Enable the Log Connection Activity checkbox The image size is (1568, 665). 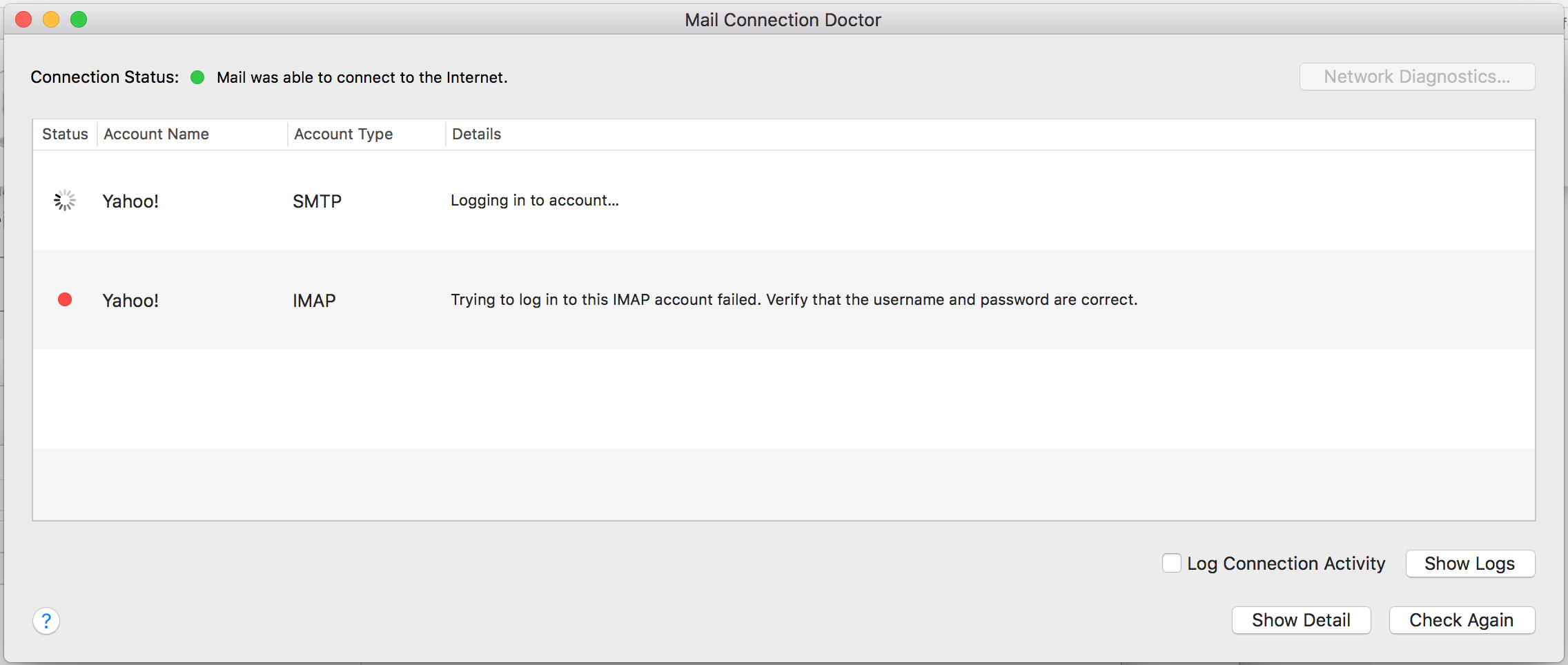(x=1171, y=564)
